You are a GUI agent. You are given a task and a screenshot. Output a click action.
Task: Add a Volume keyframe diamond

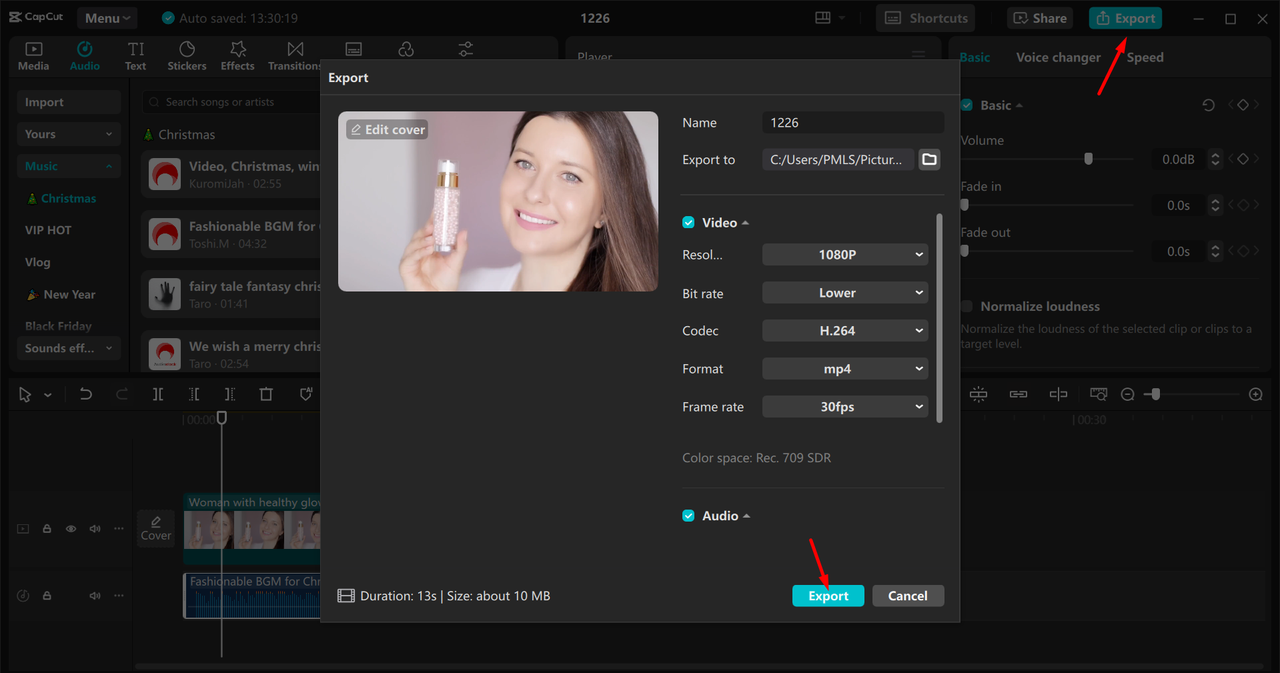[1243, 159]
